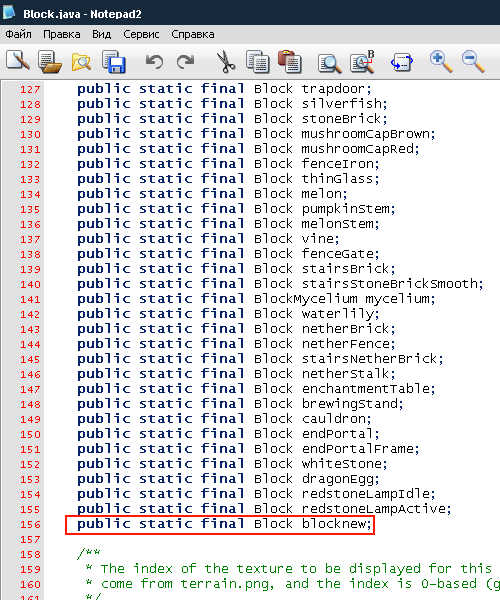Open the Правка menu
500x600 pixels.
pos(62,34)
